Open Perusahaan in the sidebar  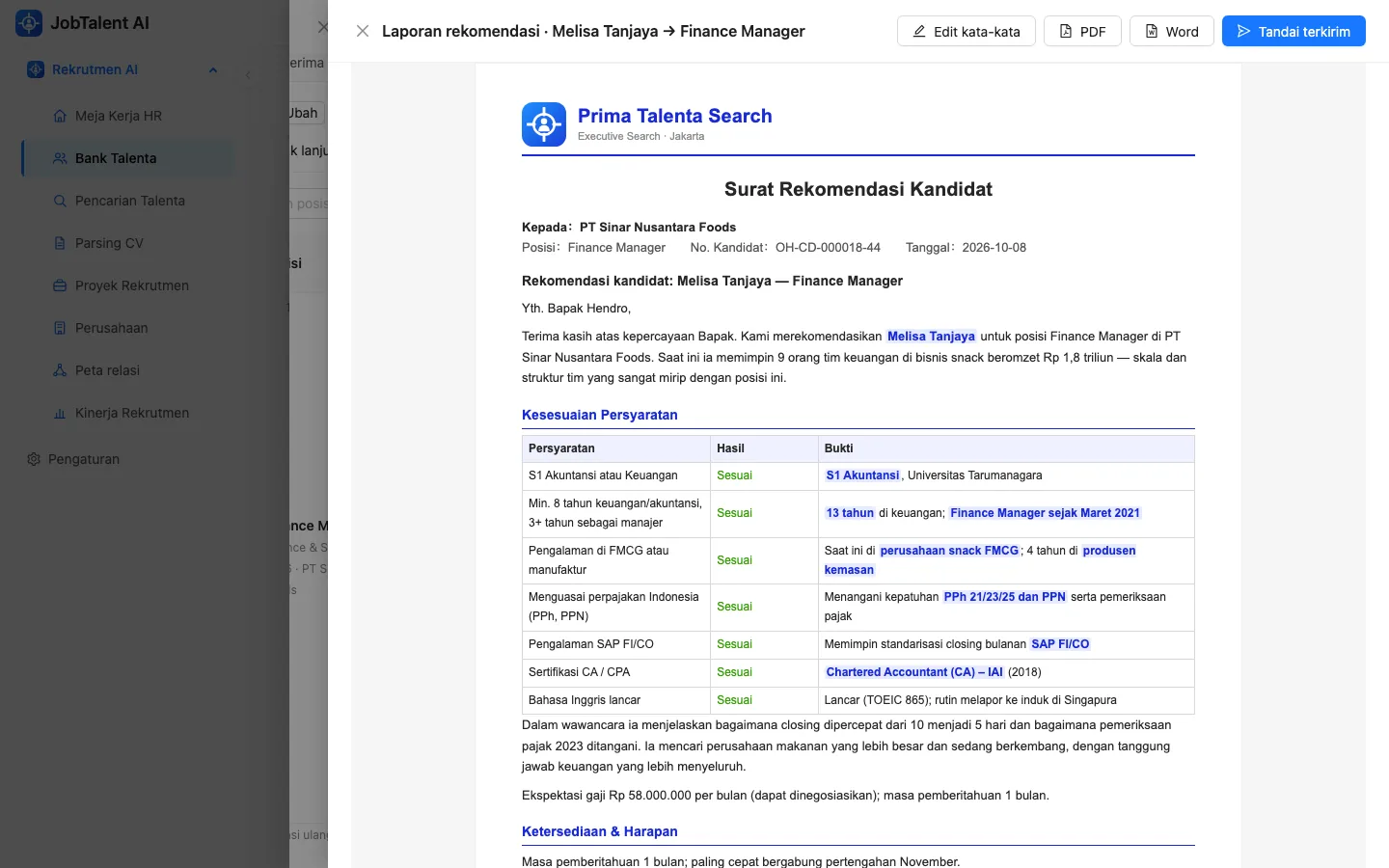click(x=127, y=328)
